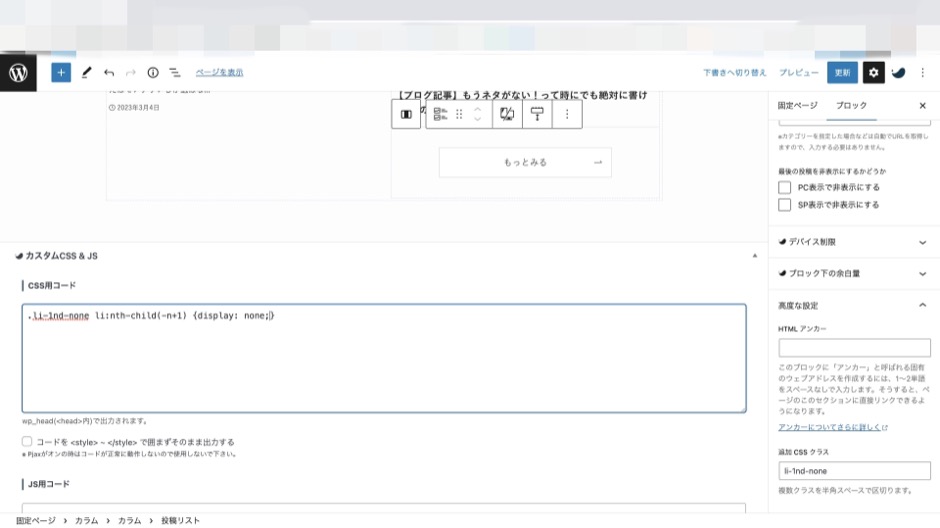The width and height of the screenshot is (940, 528).
Task: Click the paint roller style icon
Action: [x=537, y=114]
